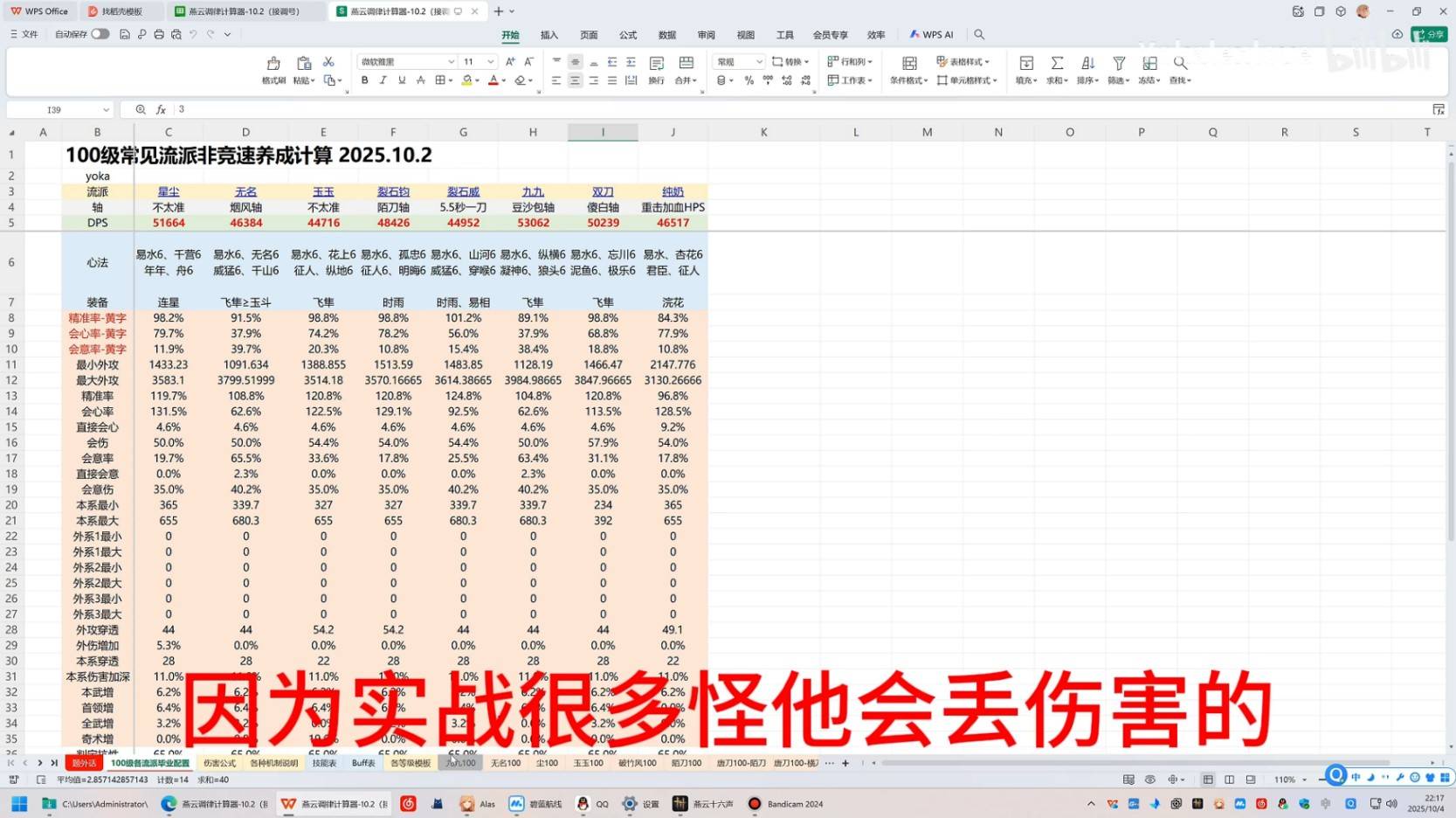This screenshot has width=1456, height=818.
Task: Click the Freeze panes (冻结) icon
Action: (x=1149, y=64)
